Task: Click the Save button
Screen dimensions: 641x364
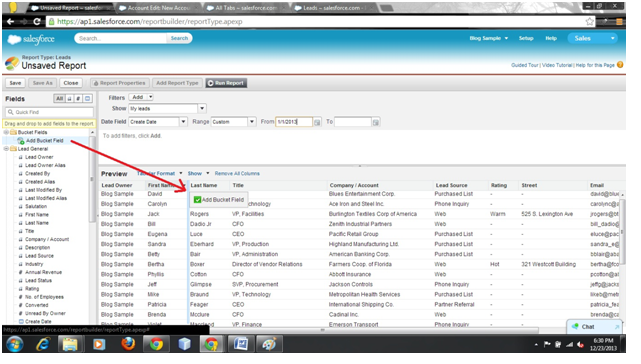Action: pyautogui.click(x=16, y=83)
